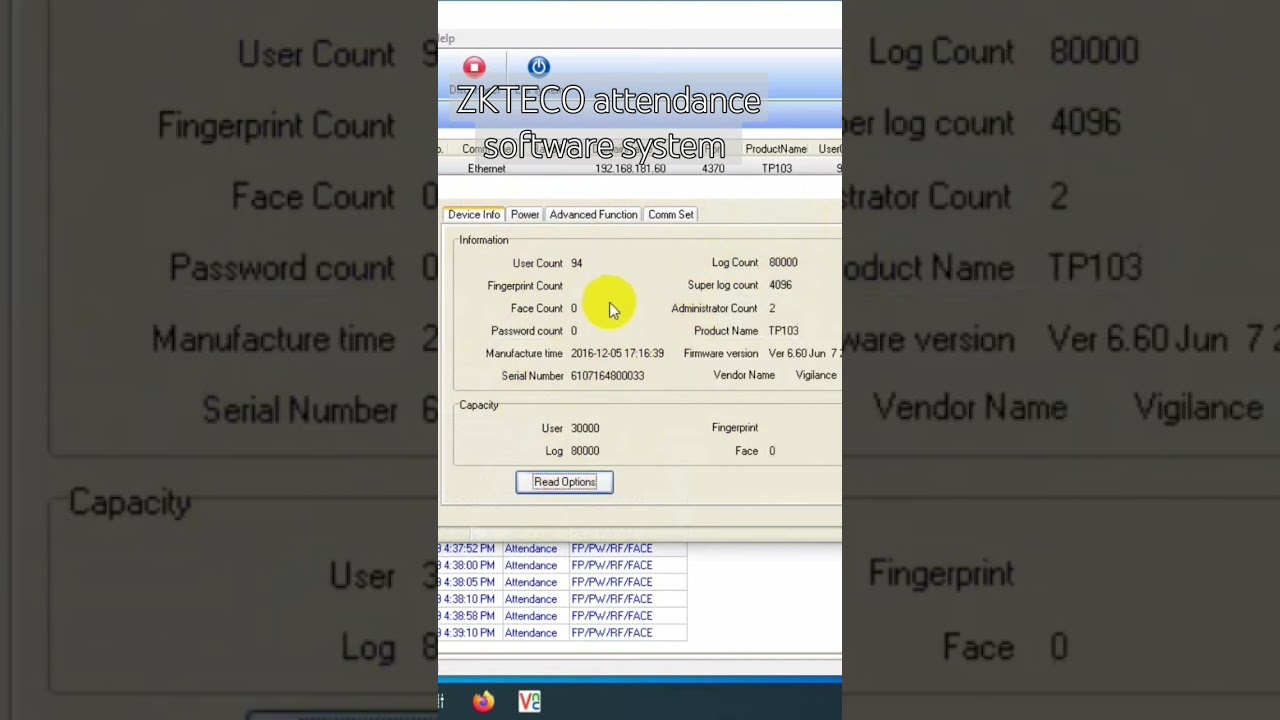Click the Manufacture time value 2016-12-05 17:16:39

coord(617,353)
